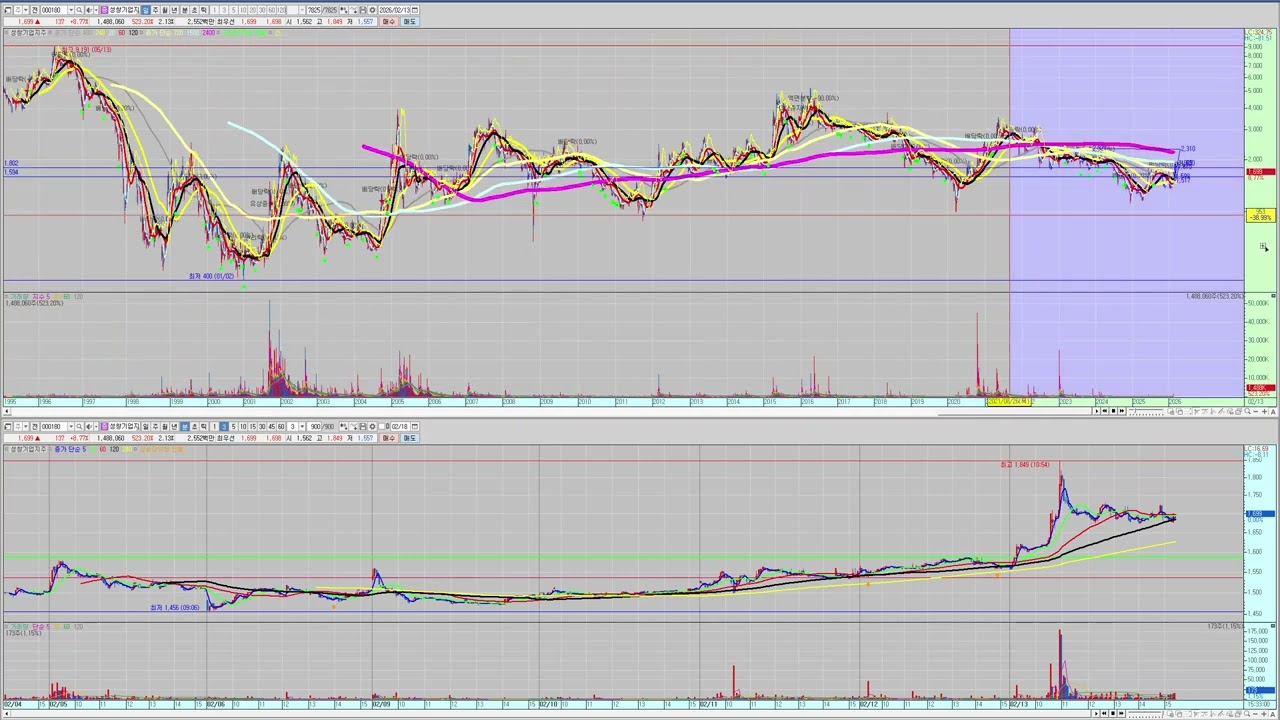The height and width of the screenshot is (720, 1280).
Task: Click the 매수 buy button in lower chart
Action: tap(389, 438)
